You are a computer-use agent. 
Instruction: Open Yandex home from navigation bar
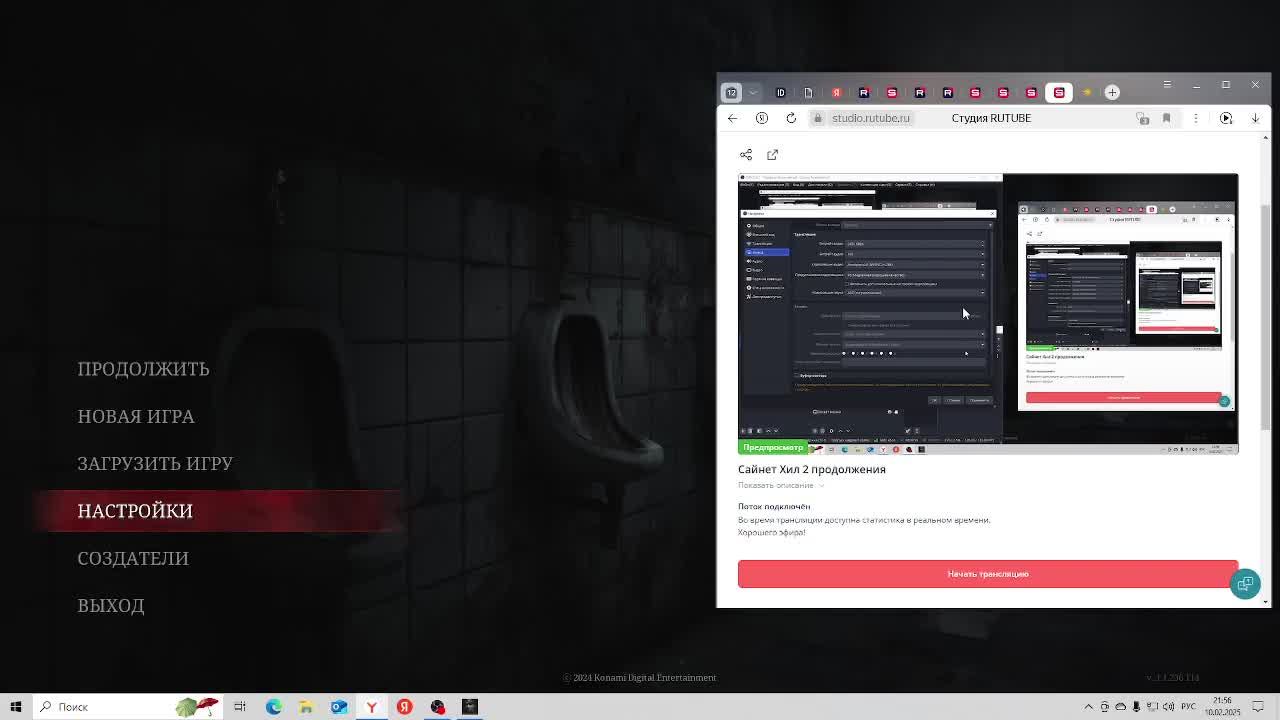(x=762, y=118)
